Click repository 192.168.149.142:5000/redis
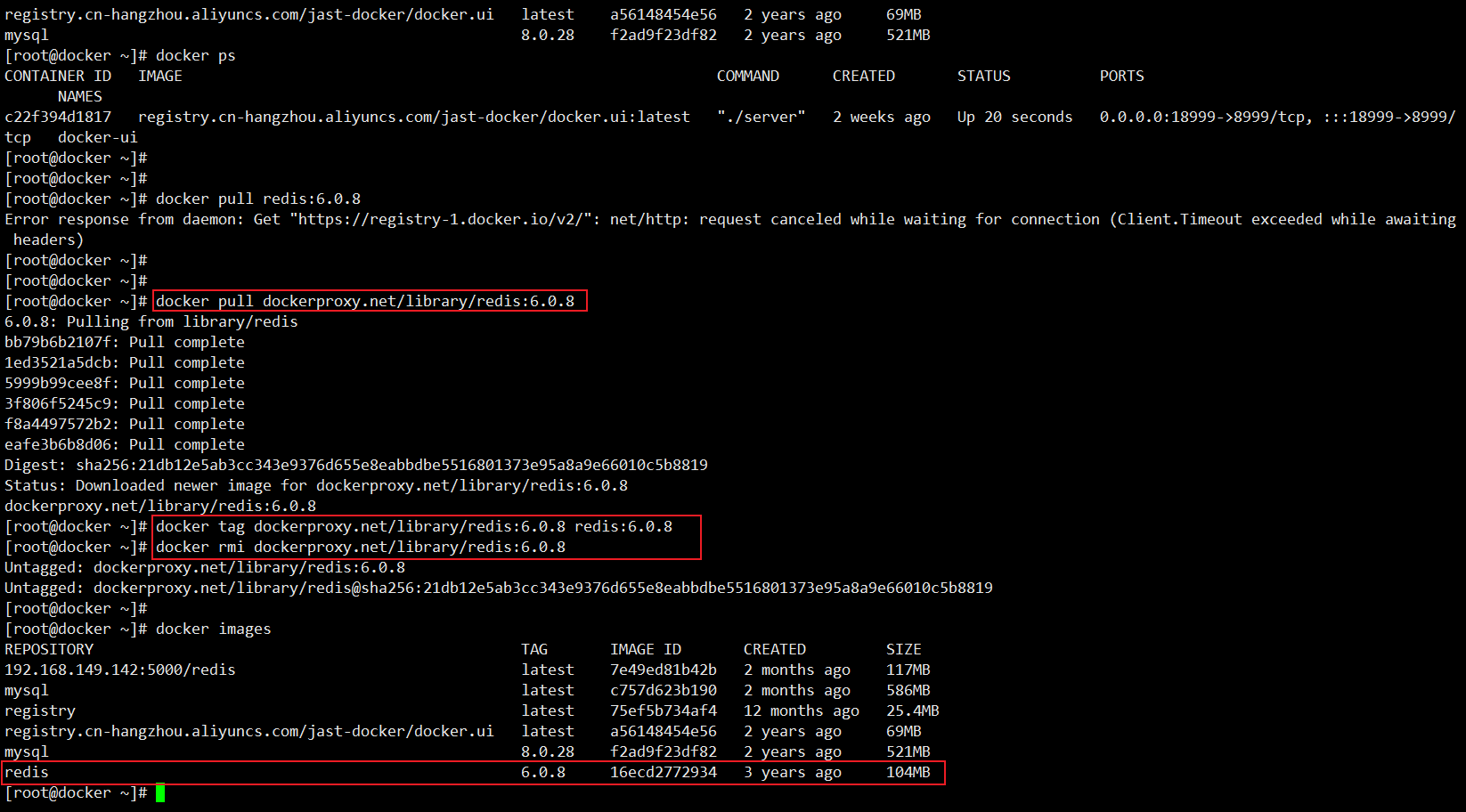The width and height of the screenshot is (1466, 812). (120, 670)
